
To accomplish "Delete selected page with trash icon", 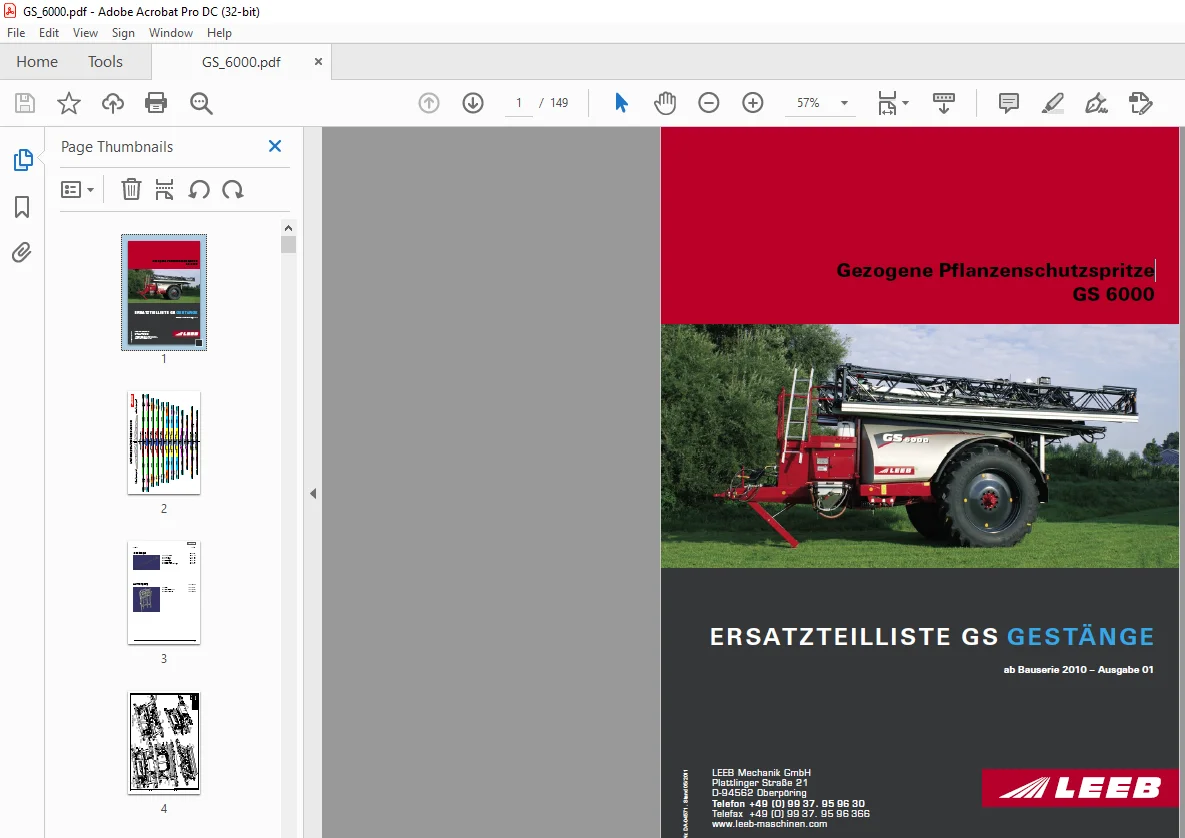I will click(131, 189).
